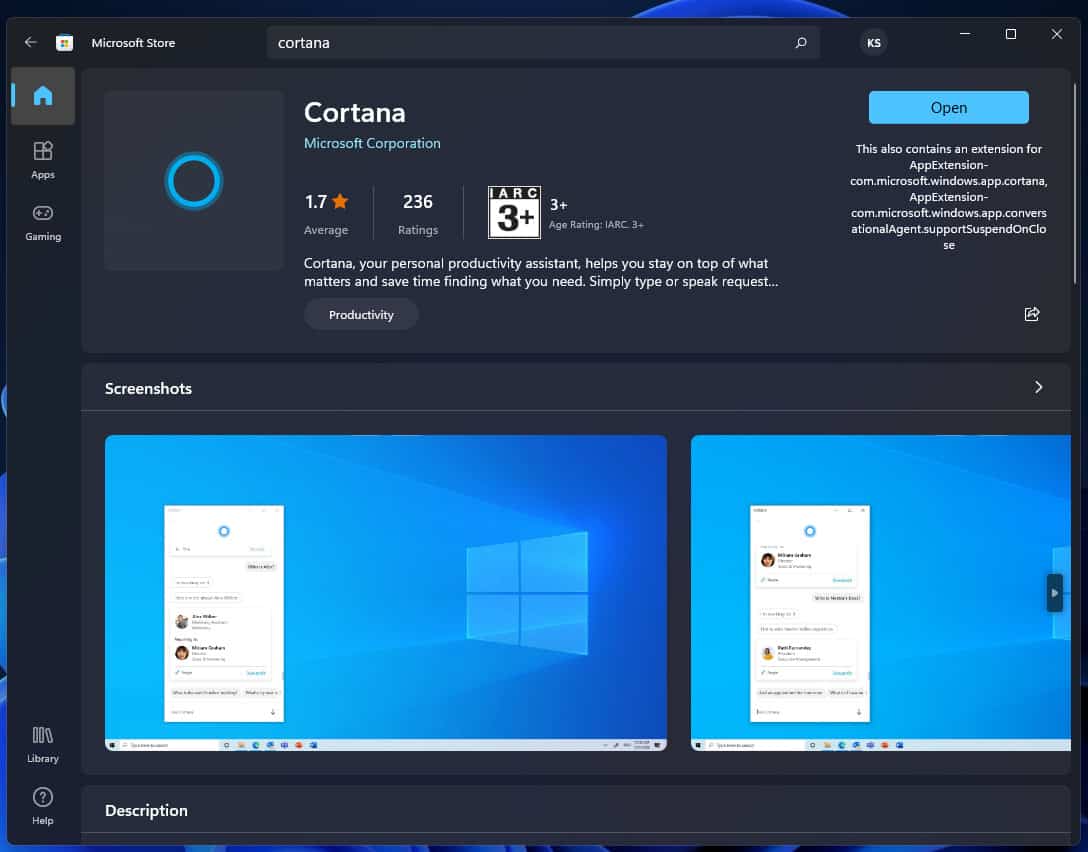Maximize the Microsoft Store window
The image size is (1088, 852).
(1011, 34)
